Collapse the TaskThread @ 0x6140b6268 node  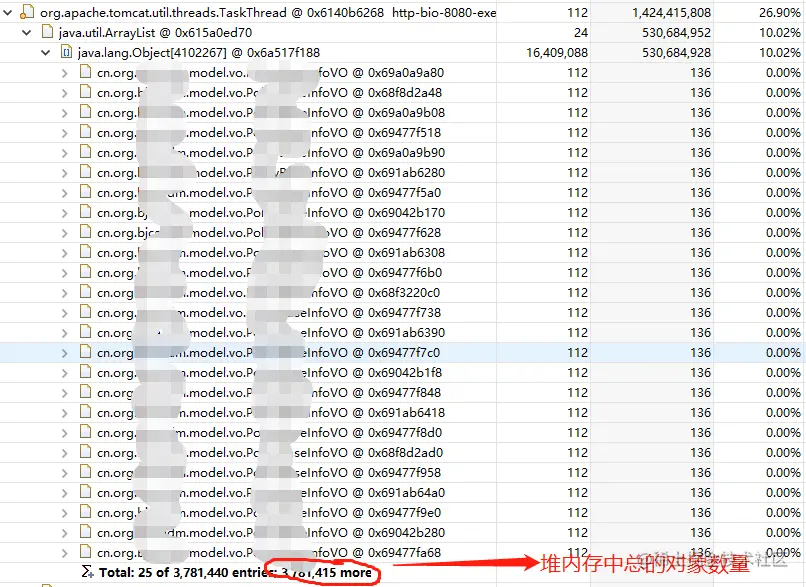point(7,12)
